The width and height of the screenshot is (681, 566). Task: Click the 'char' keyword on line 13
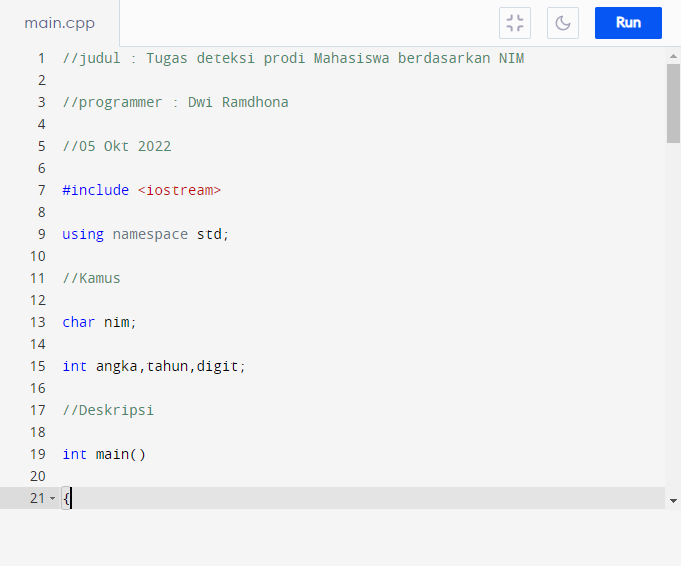point(79,322)
